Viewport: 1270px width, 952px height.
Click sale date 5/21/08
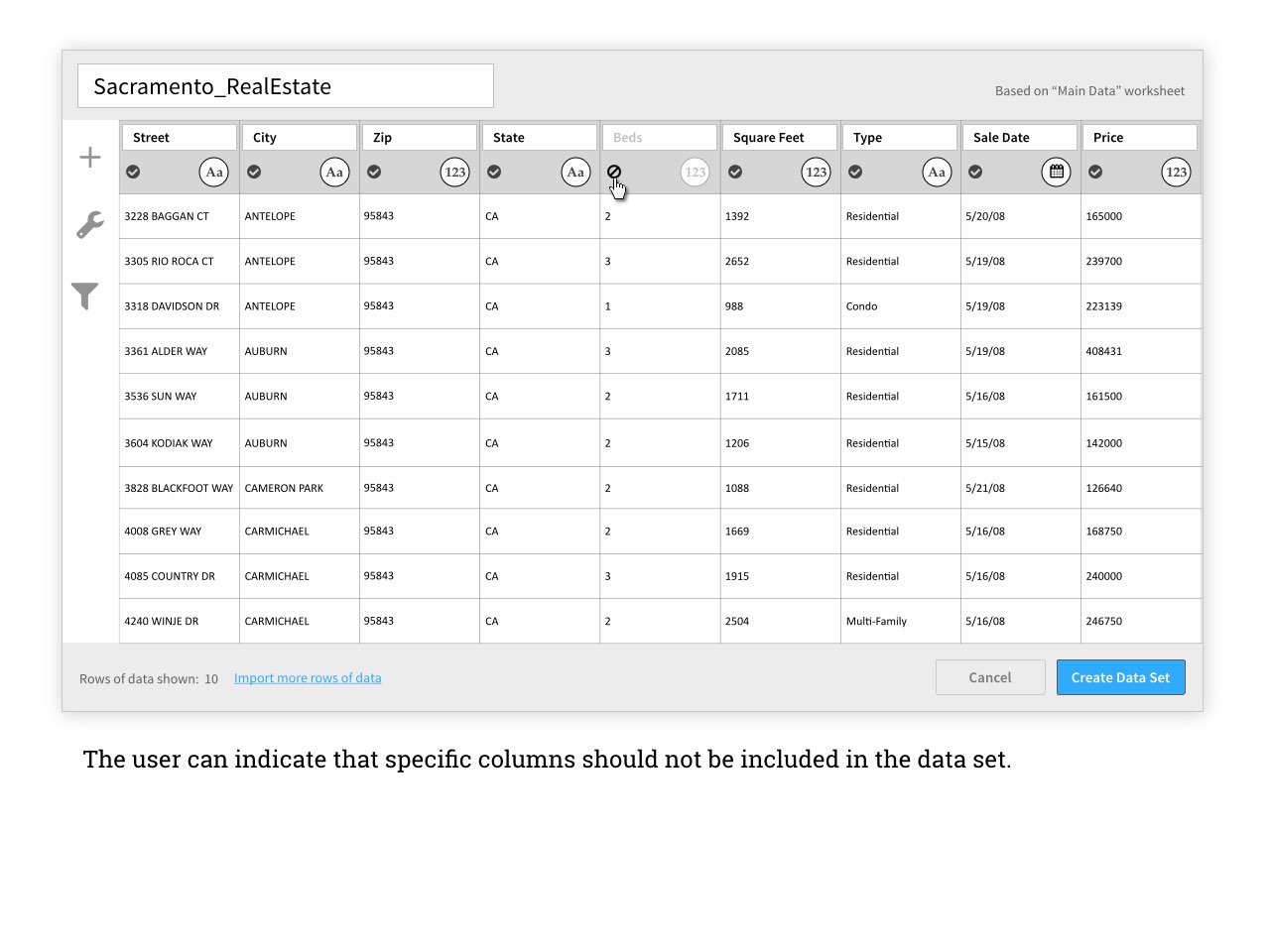pyautogui.click(x=1021, y=488)
